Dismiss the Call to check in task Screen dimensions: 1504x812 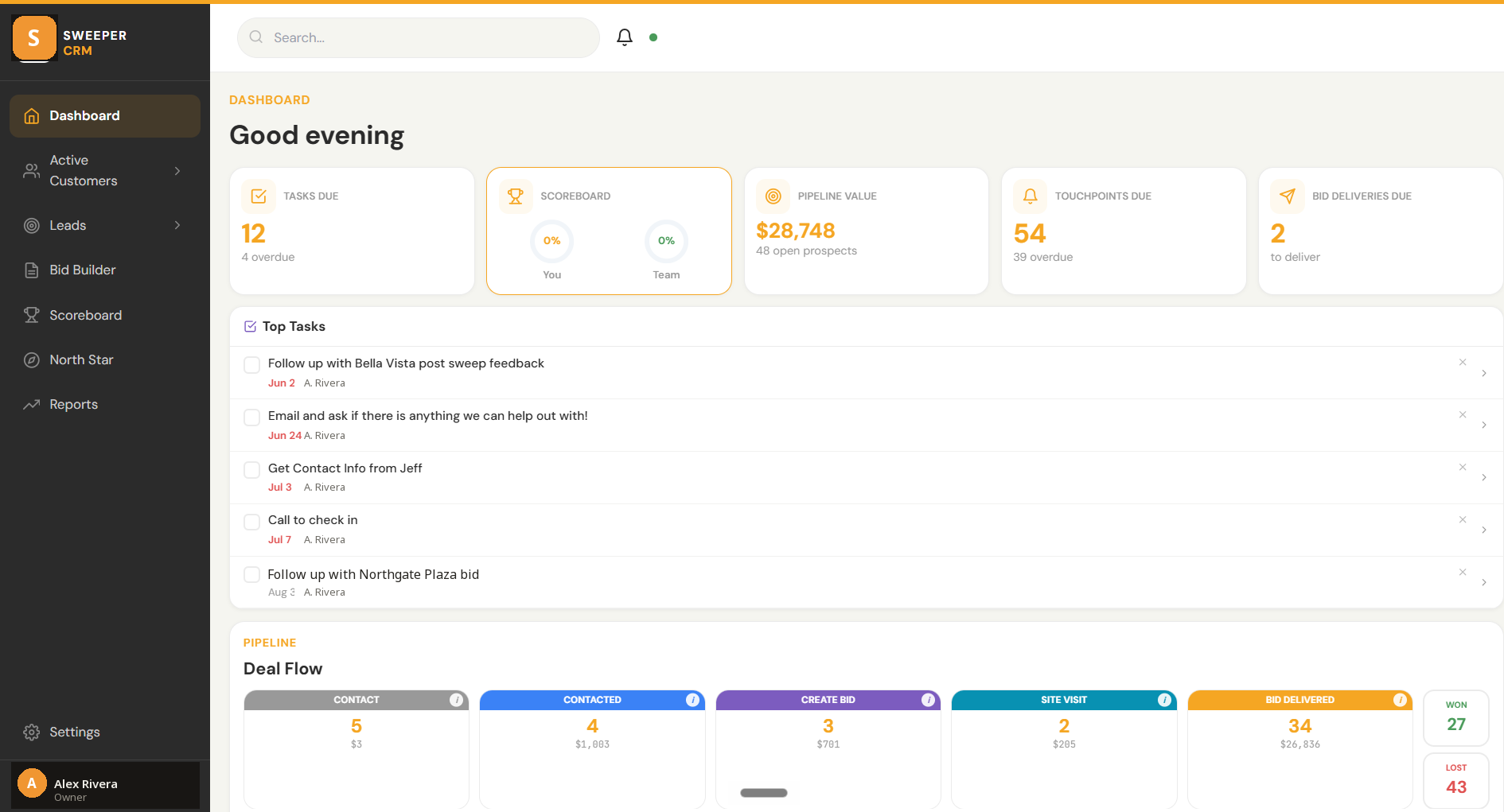coord(1463,520)
